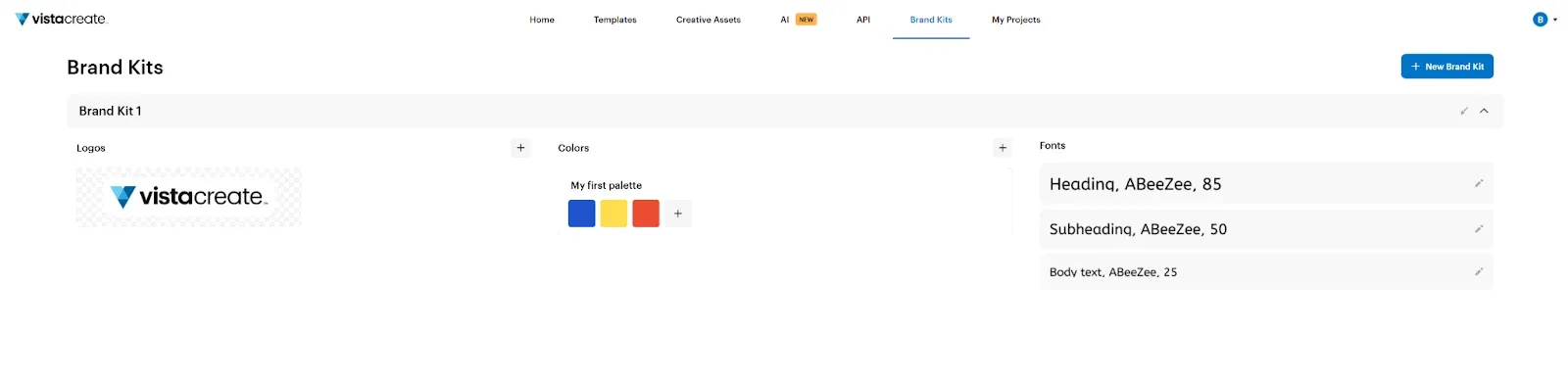Add a new logo with plus icon
The height and width of the screenshot is (382, 1568).
coord(520,148)
